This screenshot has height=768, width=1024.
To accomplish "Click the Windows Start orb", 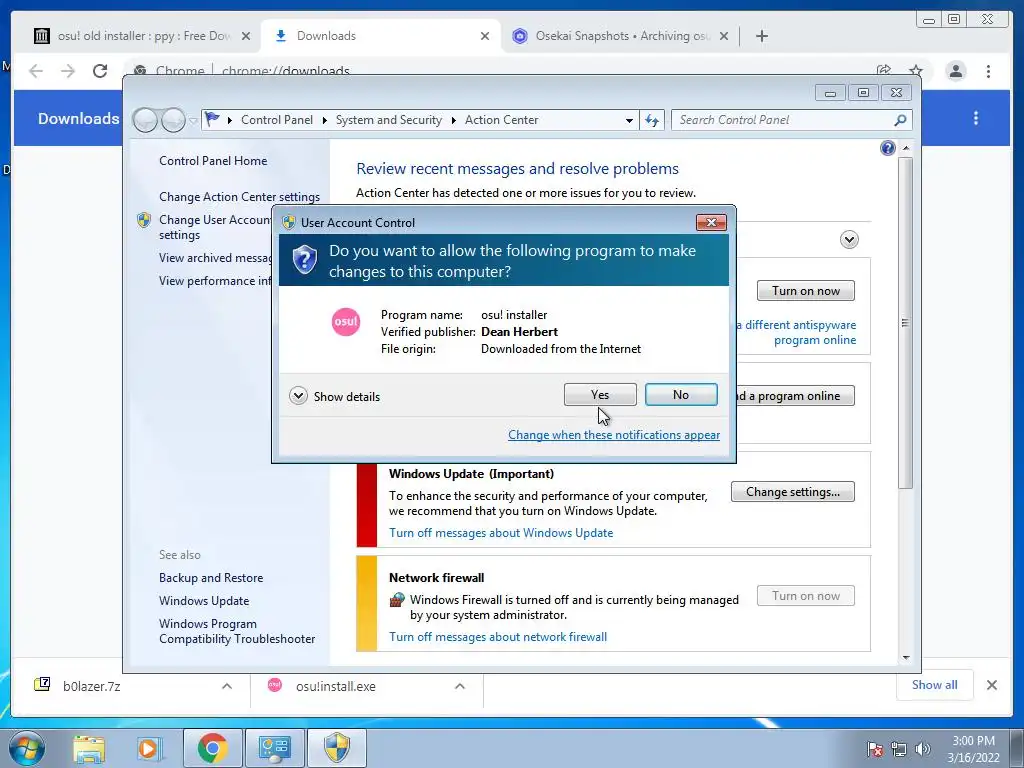I will click(26, 748).
